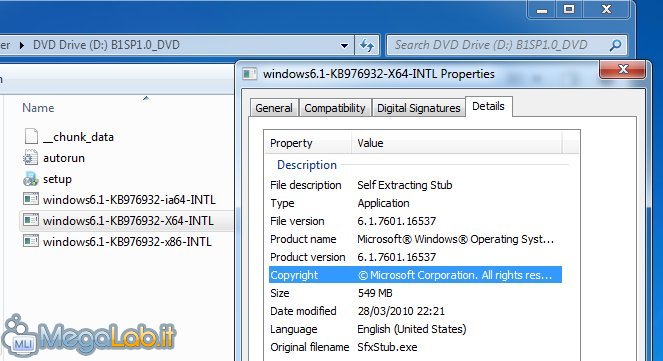This screenshot has height=361, width=663.
Task: Select the autorun file name
Action: pos(64,158)
